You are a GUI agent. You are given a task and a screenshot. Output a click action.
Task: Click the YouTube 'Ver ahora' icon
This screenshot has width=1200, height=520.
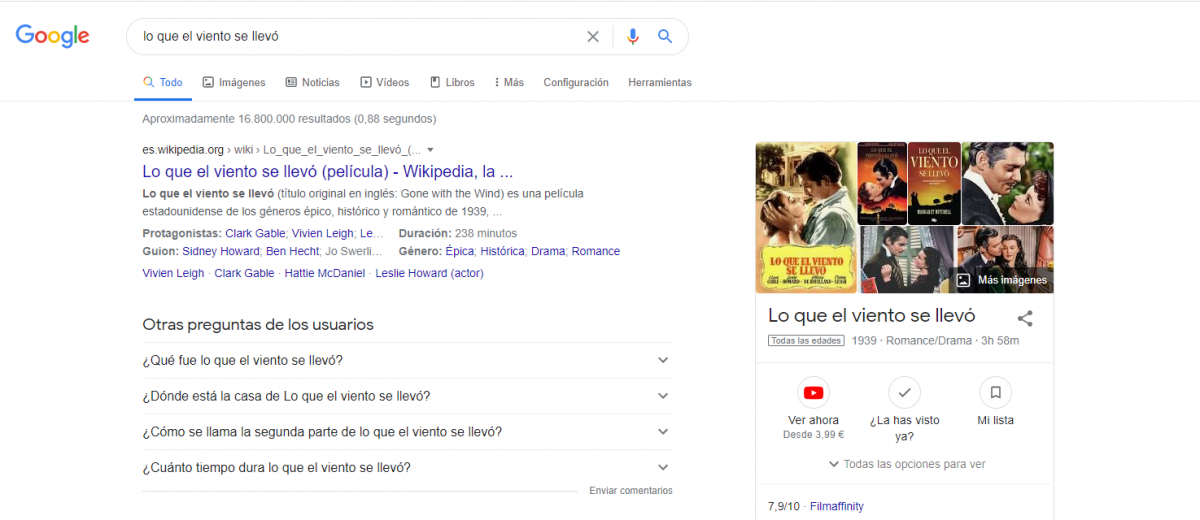click(813, 392)
